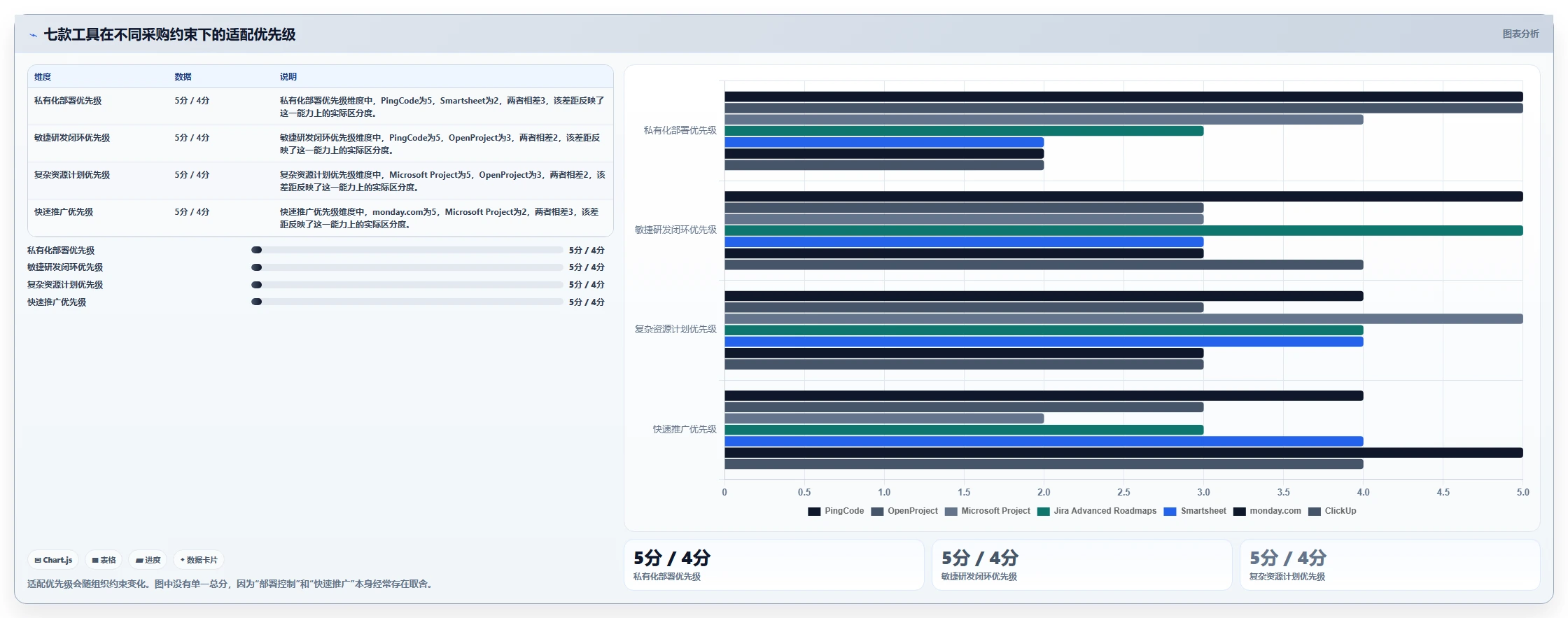This screenshot has height=618, width=1568.
Task: Toggle Jira Advanced Roadmaps in the legend
Action: (1097, 511)
